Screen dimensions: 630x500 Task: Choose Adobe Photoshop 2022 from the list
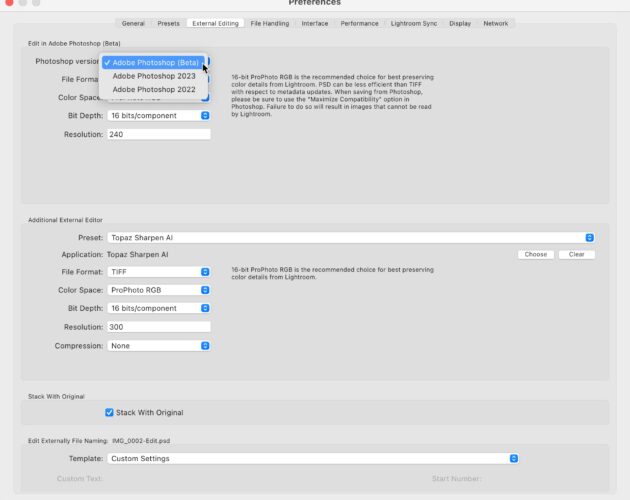click(x=153, y=89)
